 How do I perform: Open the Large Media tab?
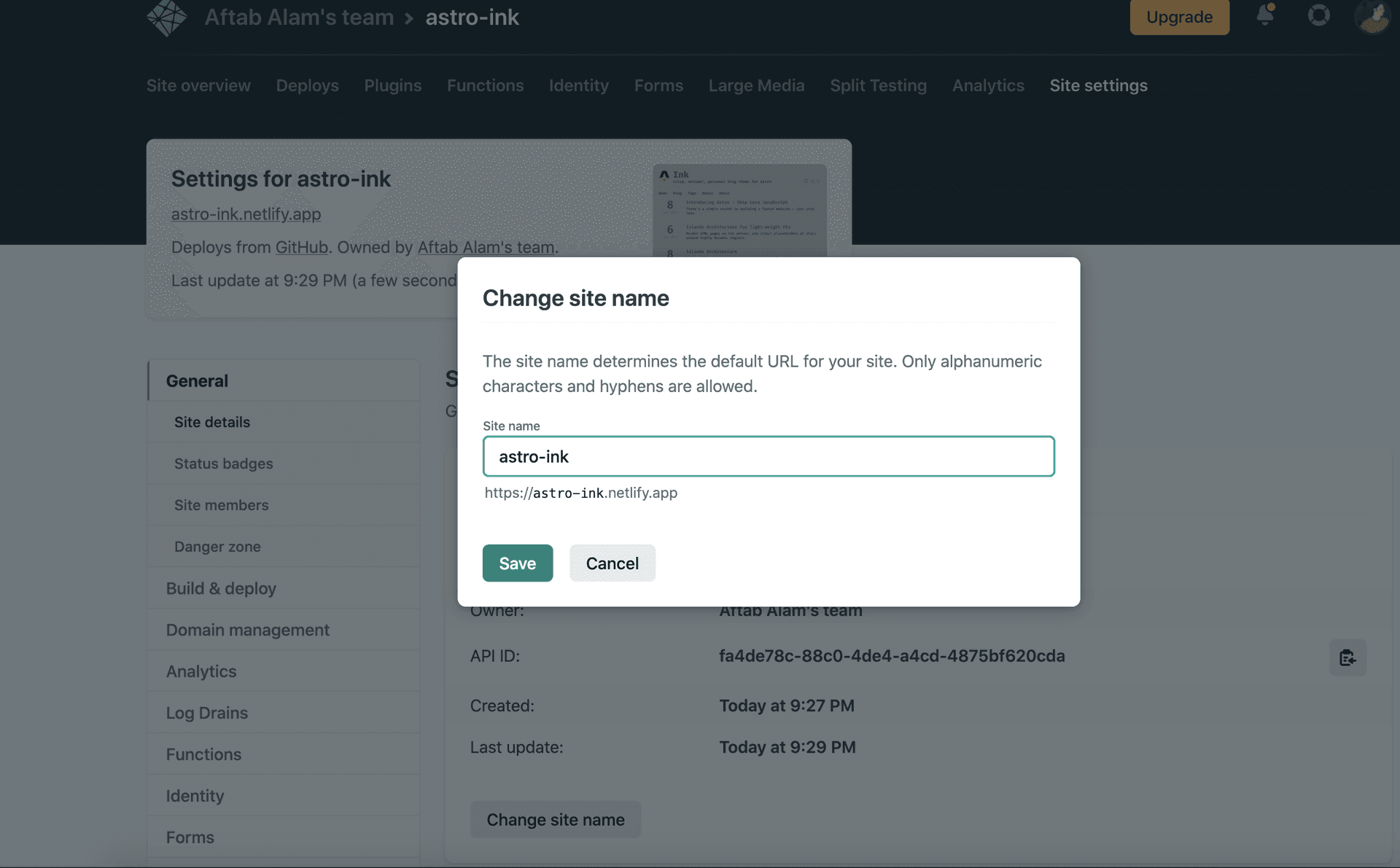pyautogui.click(x=756, y=85)
